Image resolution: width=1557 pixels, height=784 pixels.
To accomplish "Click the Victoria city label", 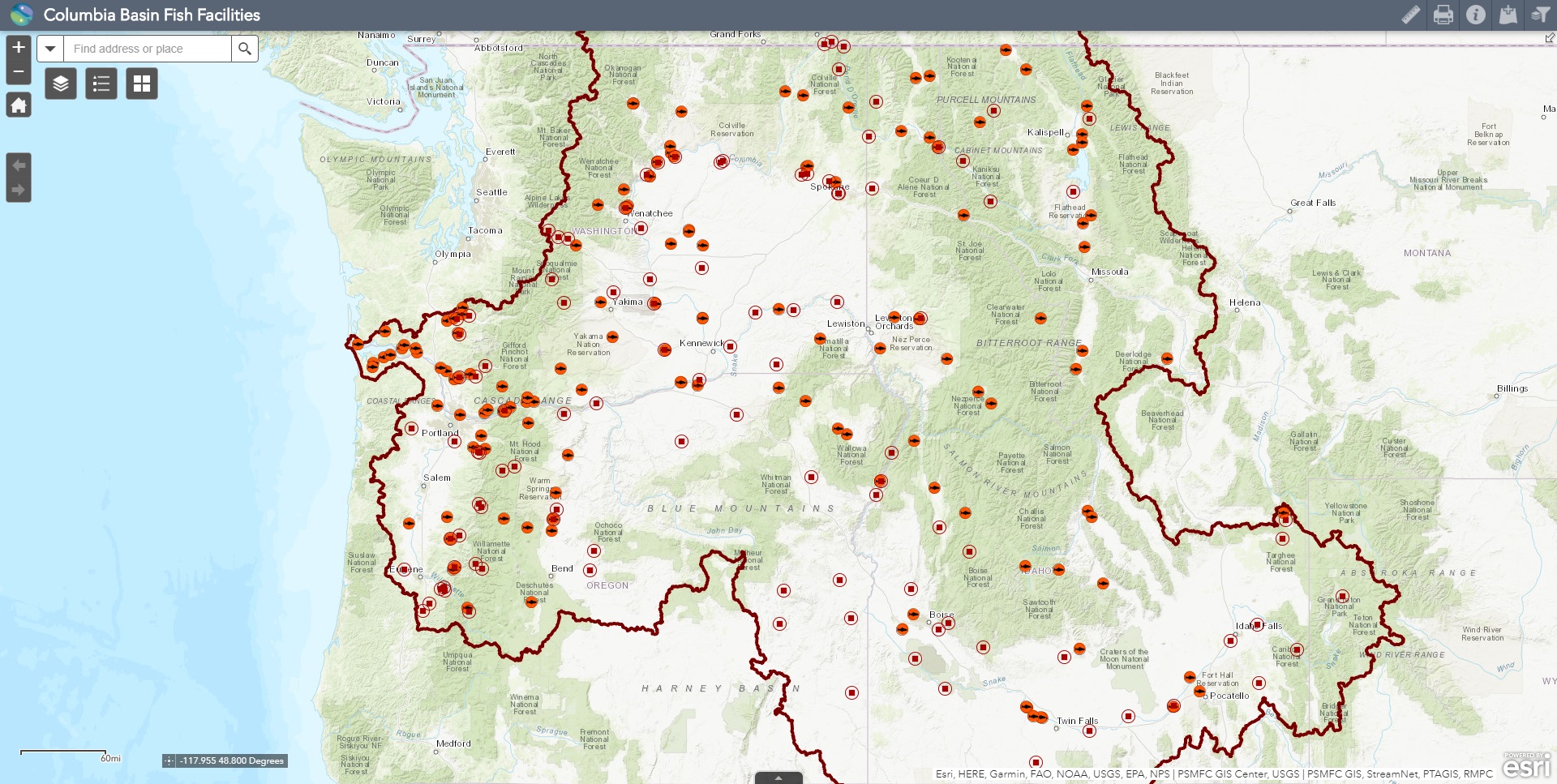I will pos(384,101).
